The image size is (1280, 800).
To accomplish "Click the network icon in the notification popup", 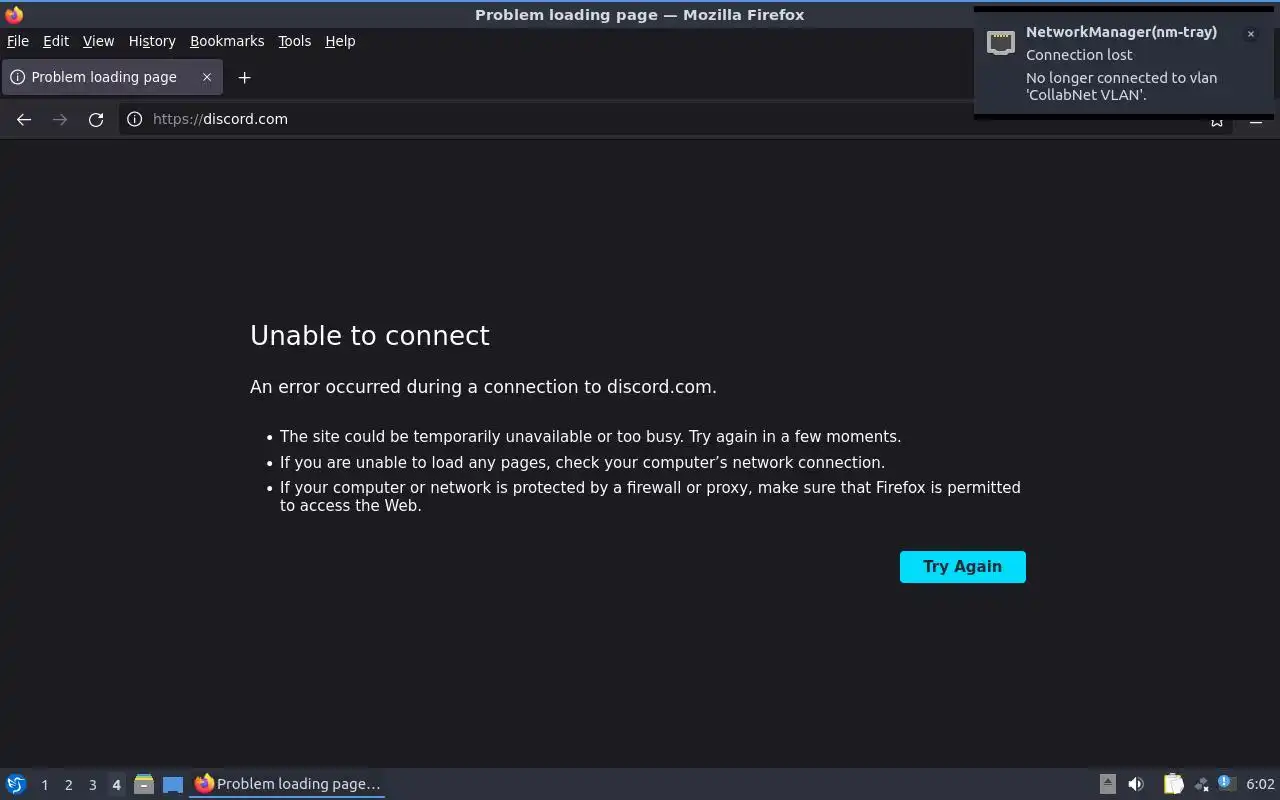I will [1001, 42].
